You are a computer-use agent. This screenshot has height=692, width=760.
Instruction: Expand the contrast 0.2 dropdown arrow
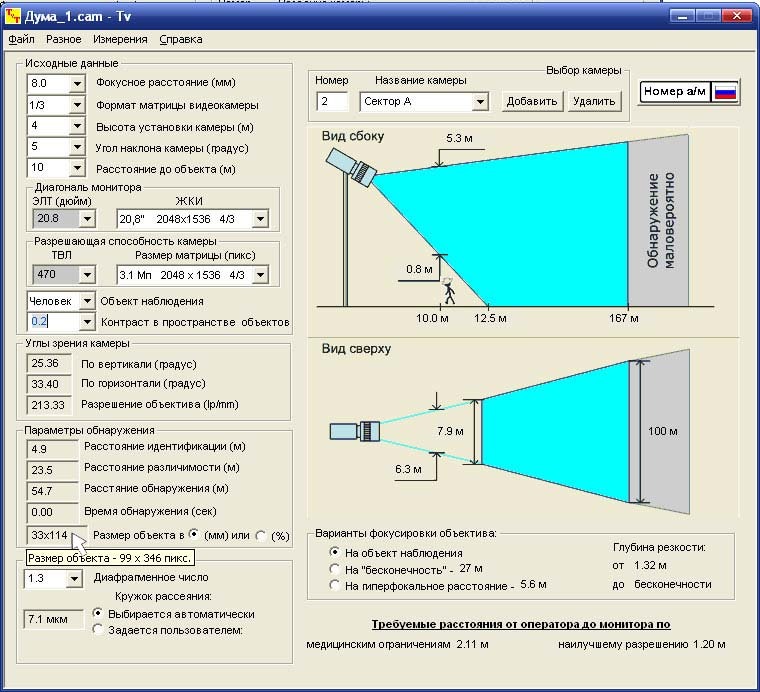point(87,321)
